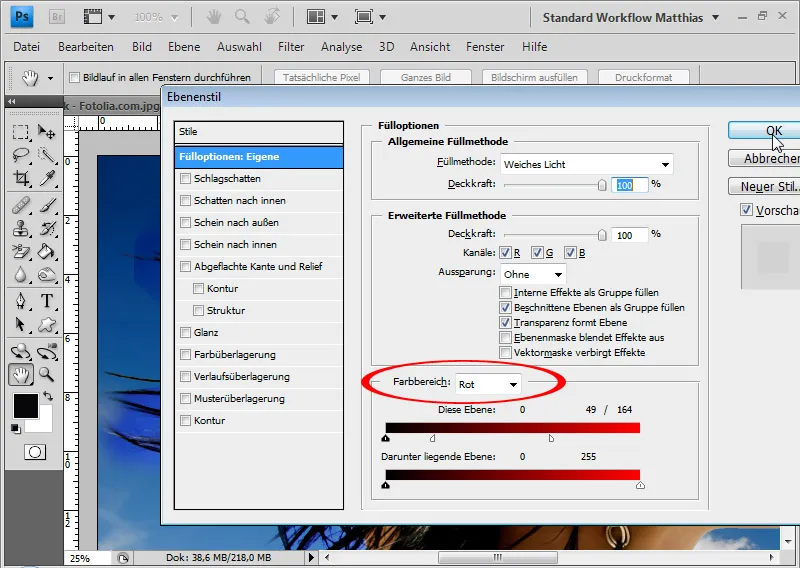The height and width of the screenshot is (568, 800).
Task: Select the Path Selection arrow tool
Action: (20, 324)
